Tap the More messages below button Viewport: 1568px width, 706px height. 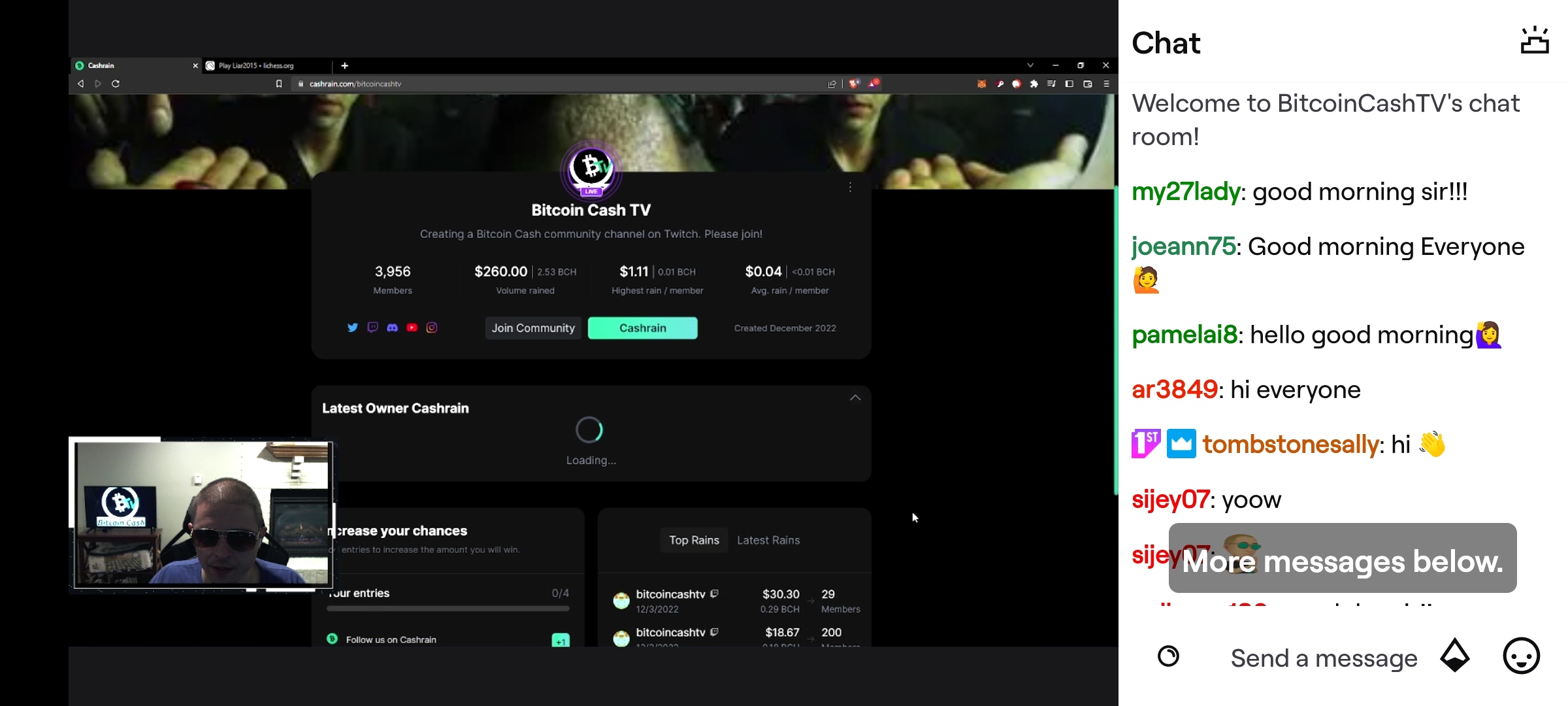point(1343,558)
